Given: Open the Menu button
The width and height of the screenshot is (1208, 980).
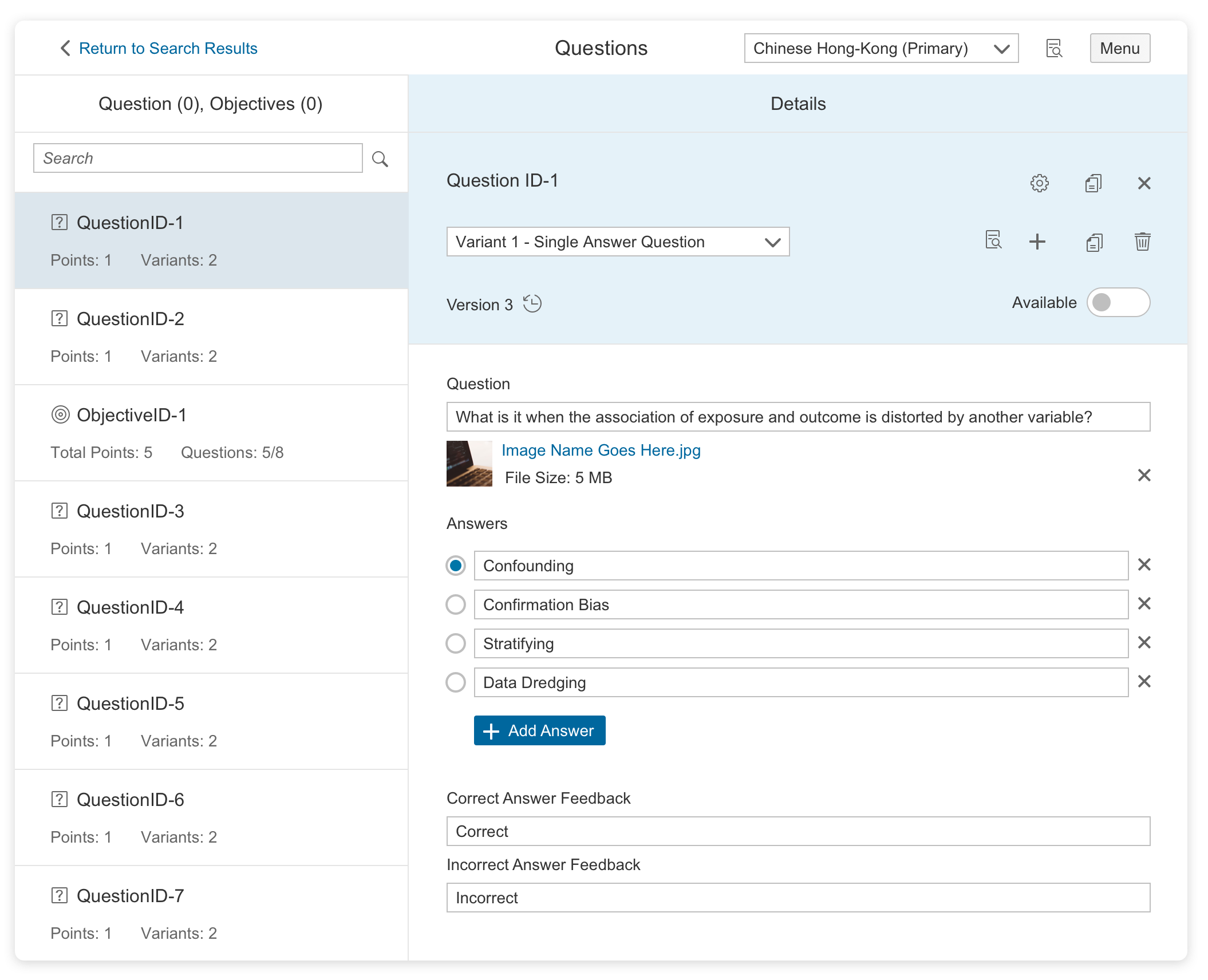Looking at the screenshot, I should click(1119, 49).
